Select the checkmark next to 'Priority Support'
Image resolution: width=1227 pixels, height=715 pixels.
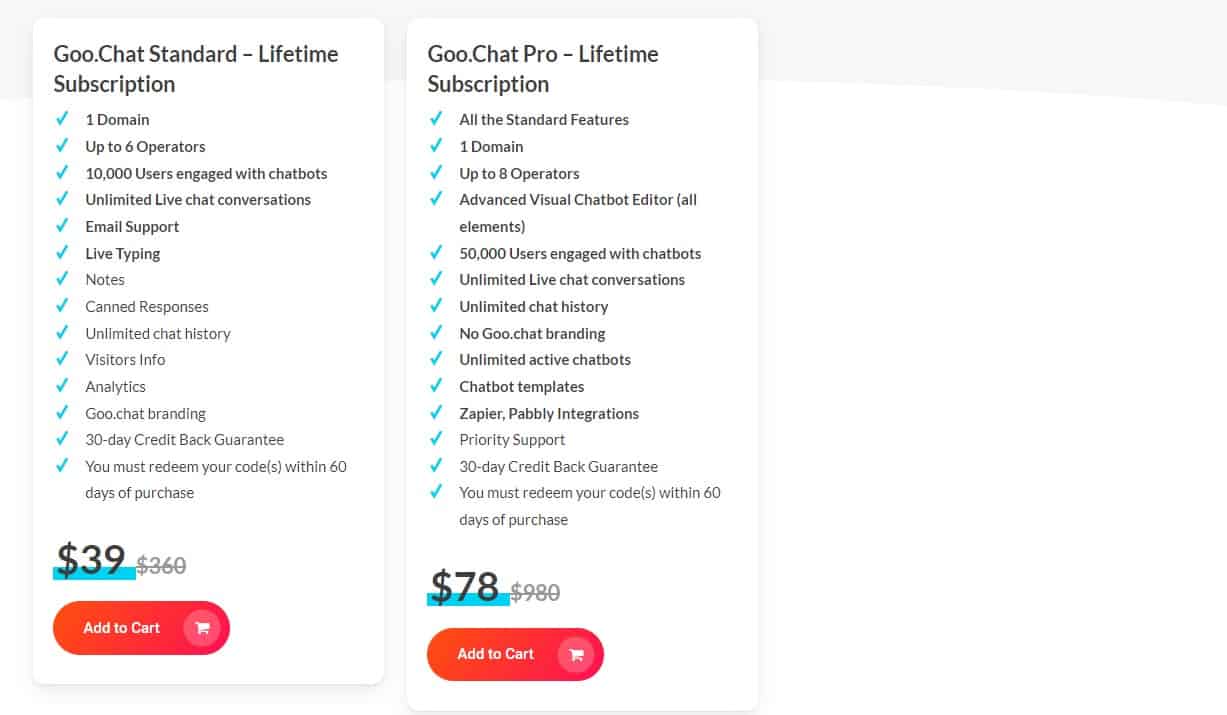[436, 439]
